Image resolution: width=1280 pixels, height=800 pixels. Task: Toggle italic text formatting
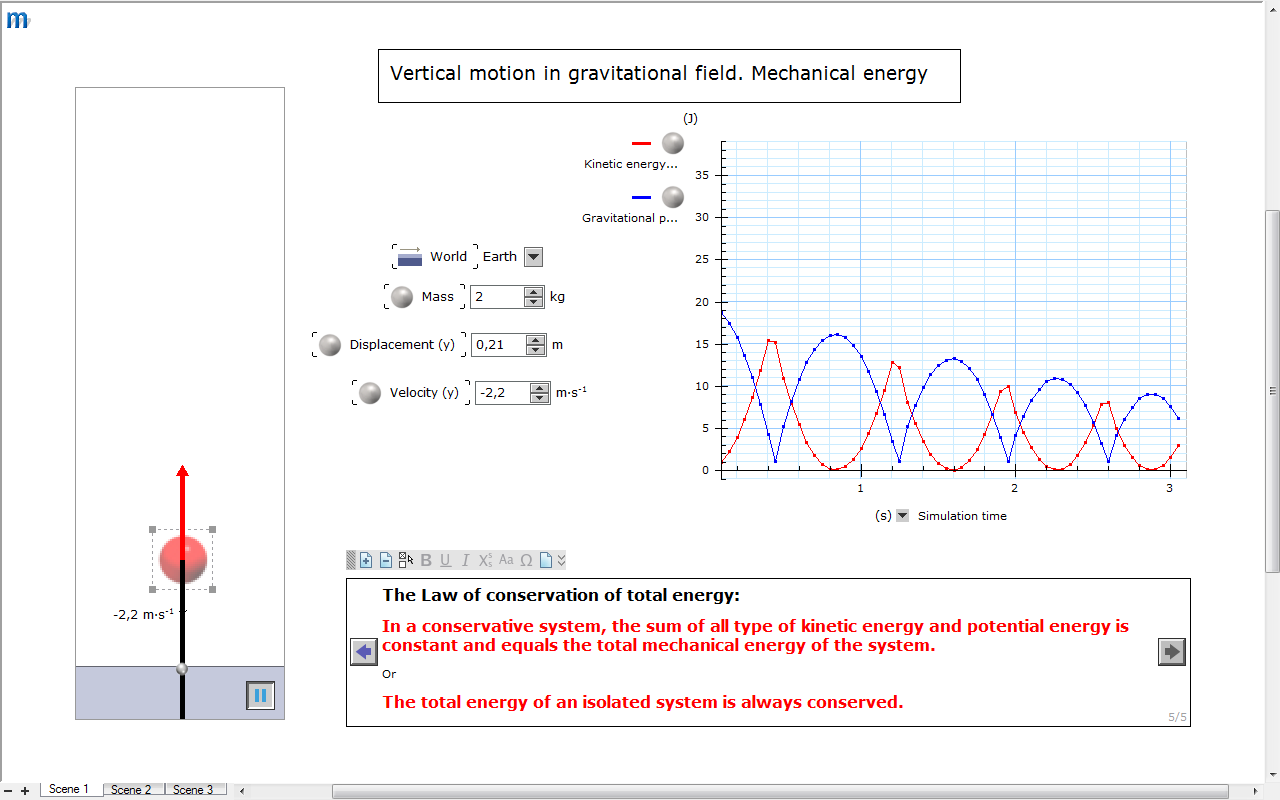tap(465, 560)
